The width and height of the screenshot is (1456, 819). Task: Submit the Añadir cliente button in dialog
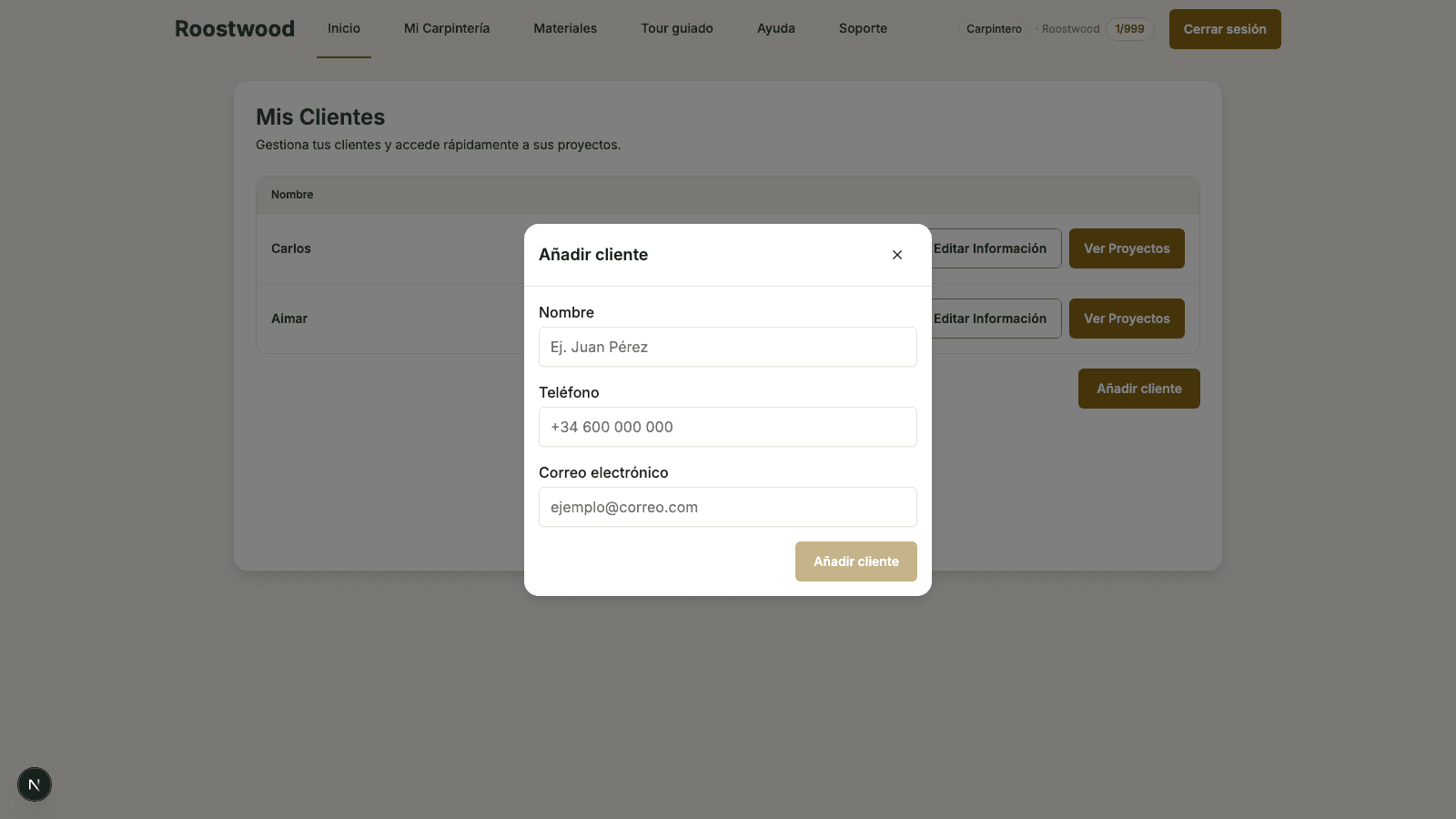856,561
